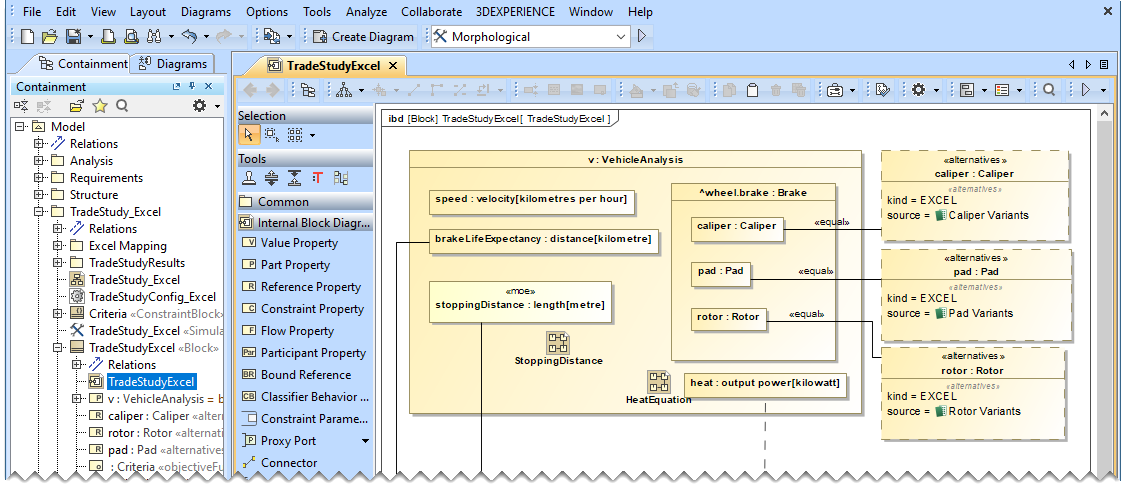Select Value Property in the palette
Image resolution: width=1126 pixels, height=491 pixels.
coord(299,243)
